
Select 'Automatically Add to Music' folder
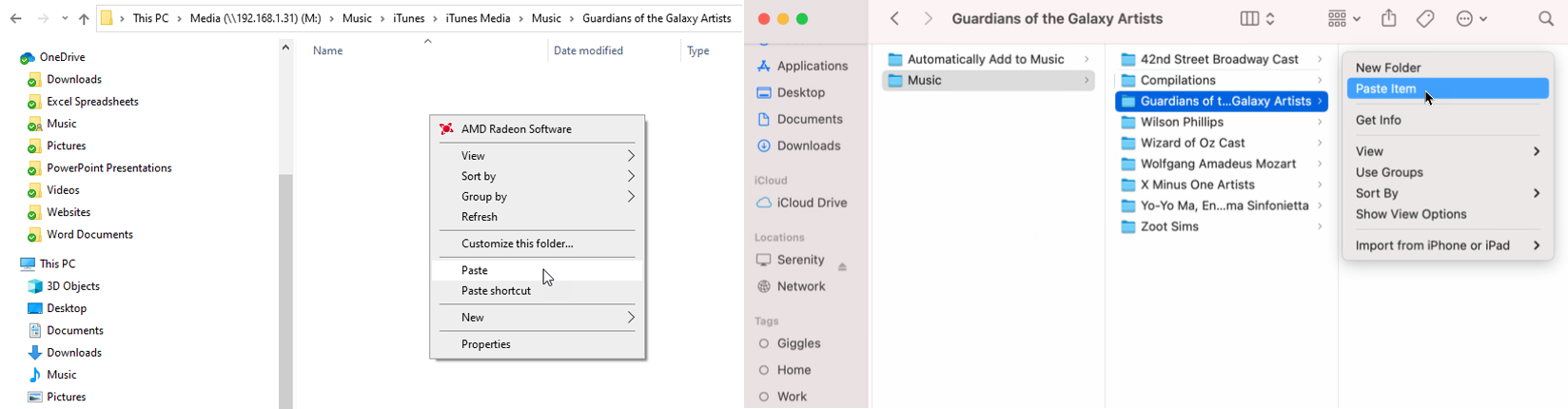point(989,59)
